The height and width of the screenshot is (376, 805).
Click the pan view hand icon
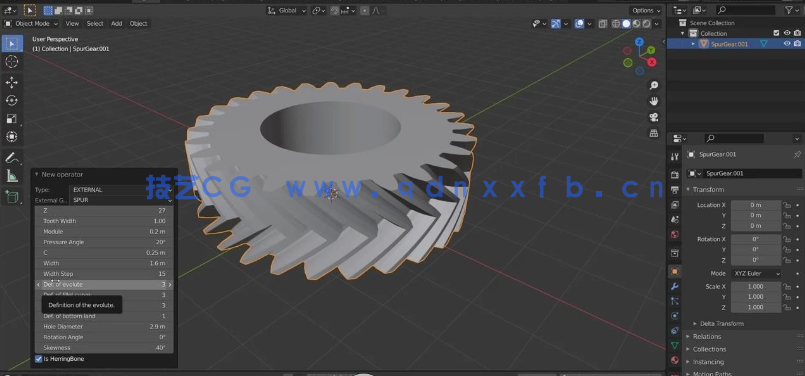[654, 101]
